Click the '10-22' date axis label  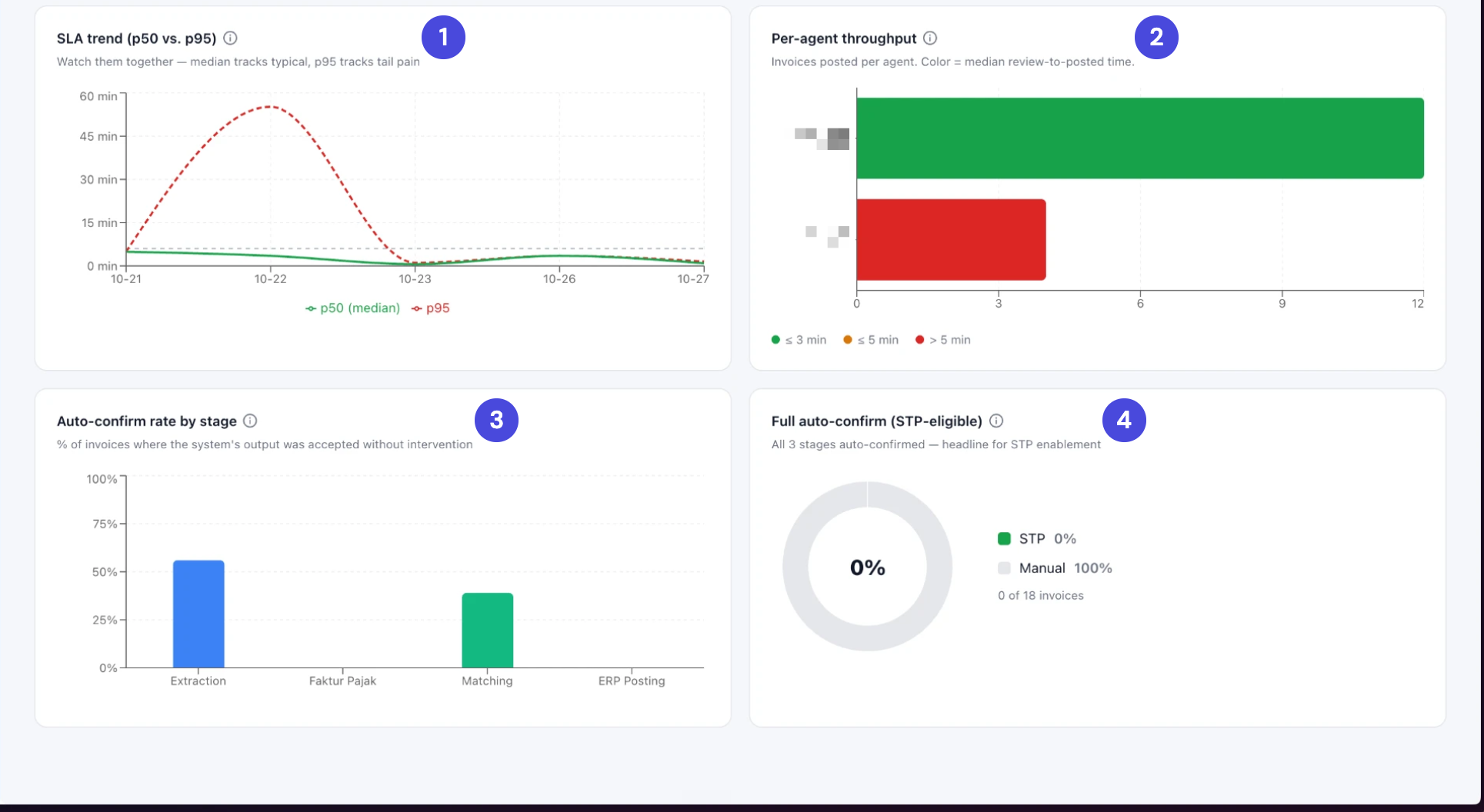coord(271,279)
